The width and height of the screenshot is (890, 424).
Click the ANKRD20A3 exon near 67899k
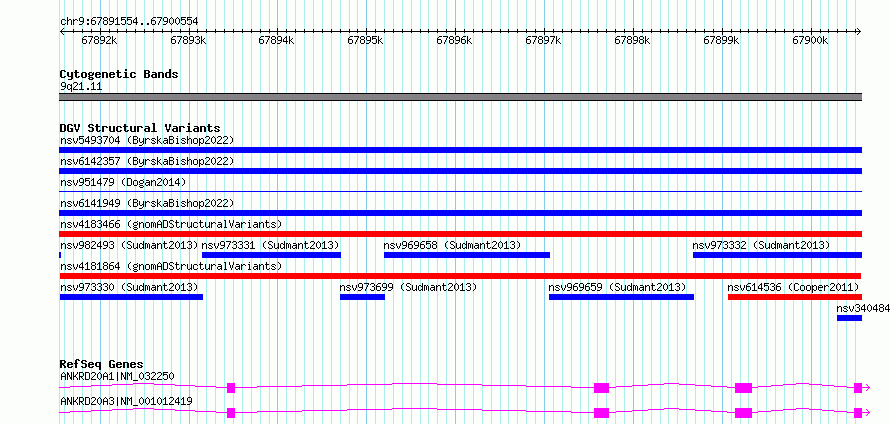point(744,413)
